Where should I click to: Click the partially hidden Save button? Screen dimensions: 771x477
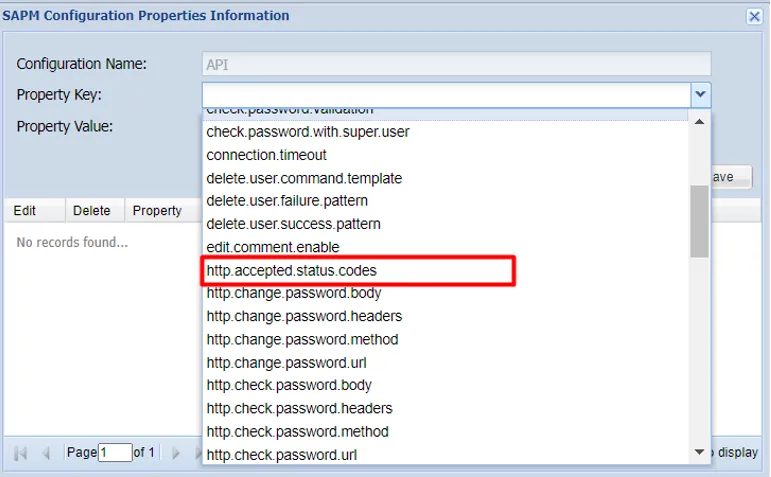(732, 177)
